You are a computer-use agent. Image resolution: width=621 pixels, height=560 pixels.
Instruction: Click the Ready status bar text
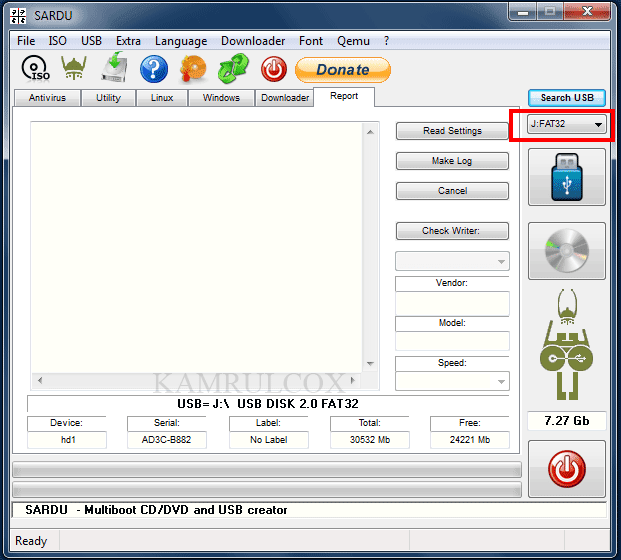31,541
